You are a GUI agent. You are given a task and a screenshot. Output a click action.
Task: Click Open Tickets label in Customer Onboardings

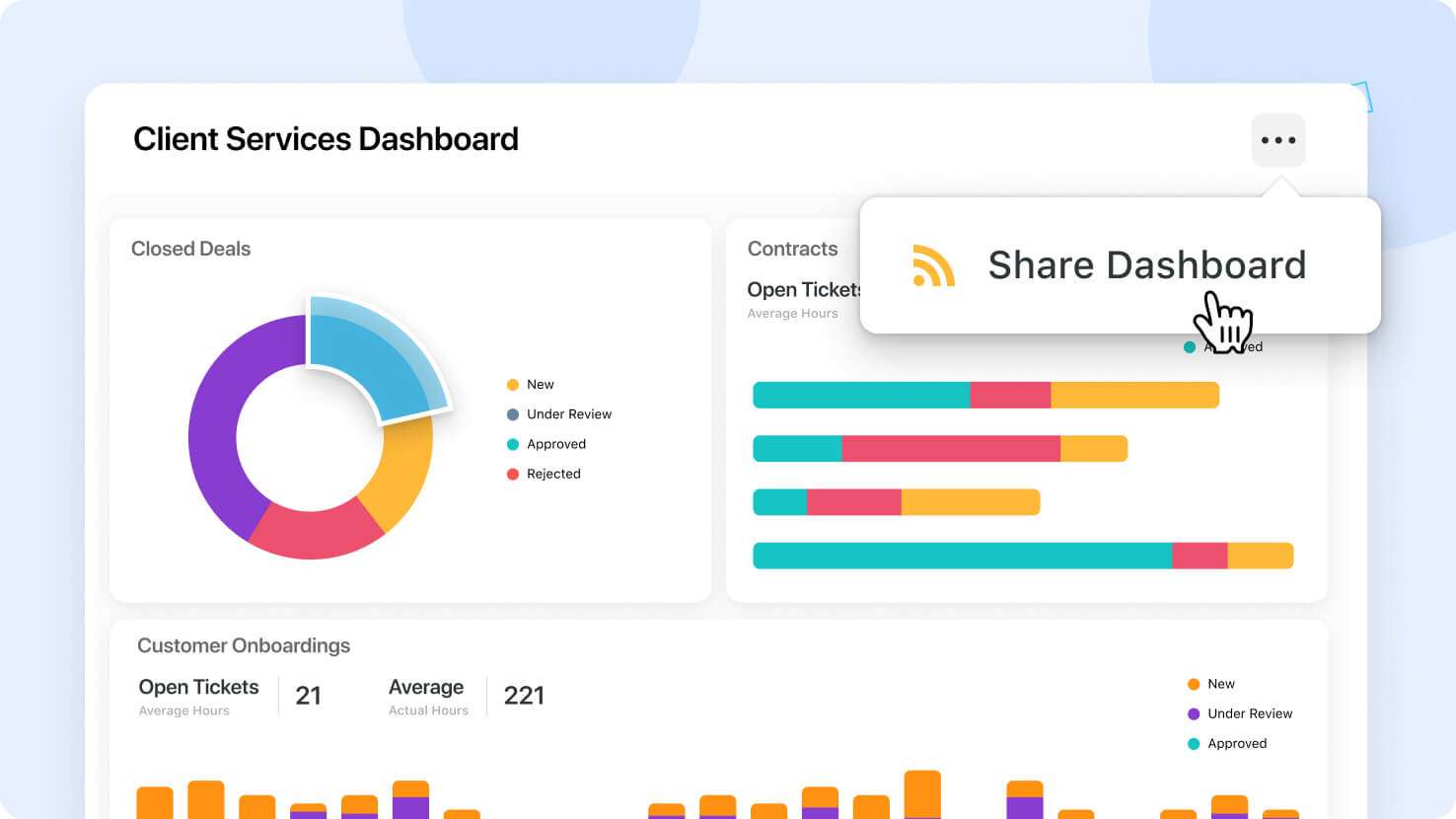click(x=198, y=687)
